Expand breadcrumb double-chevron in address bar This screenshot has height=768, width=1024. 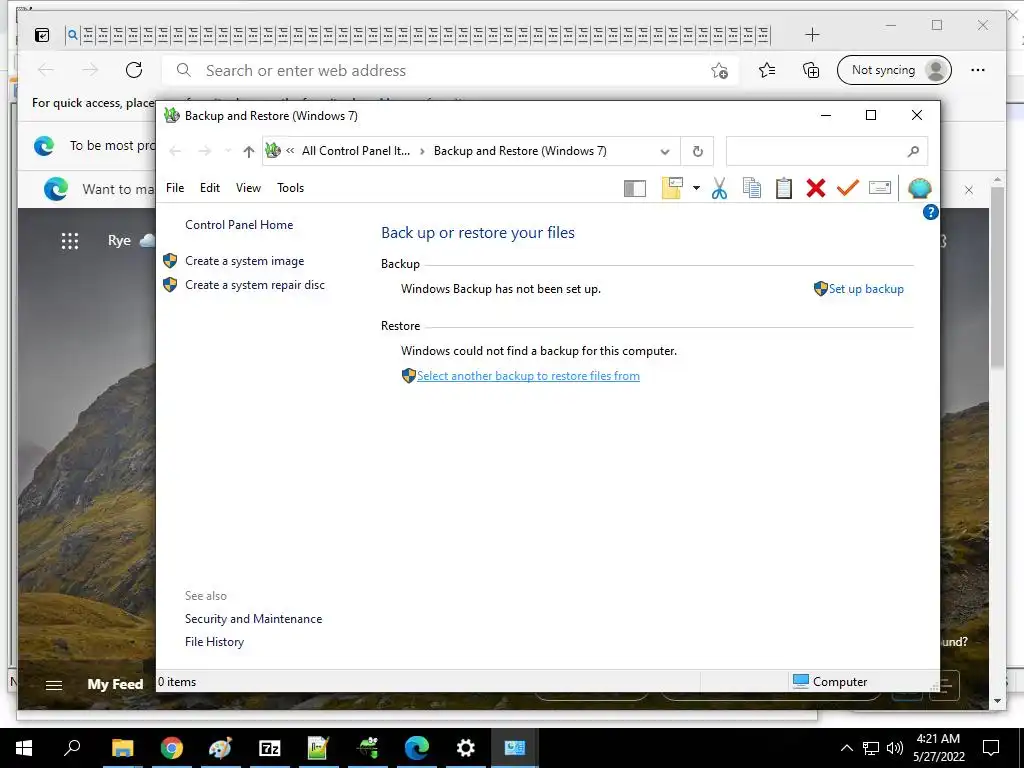coord(290,151)
